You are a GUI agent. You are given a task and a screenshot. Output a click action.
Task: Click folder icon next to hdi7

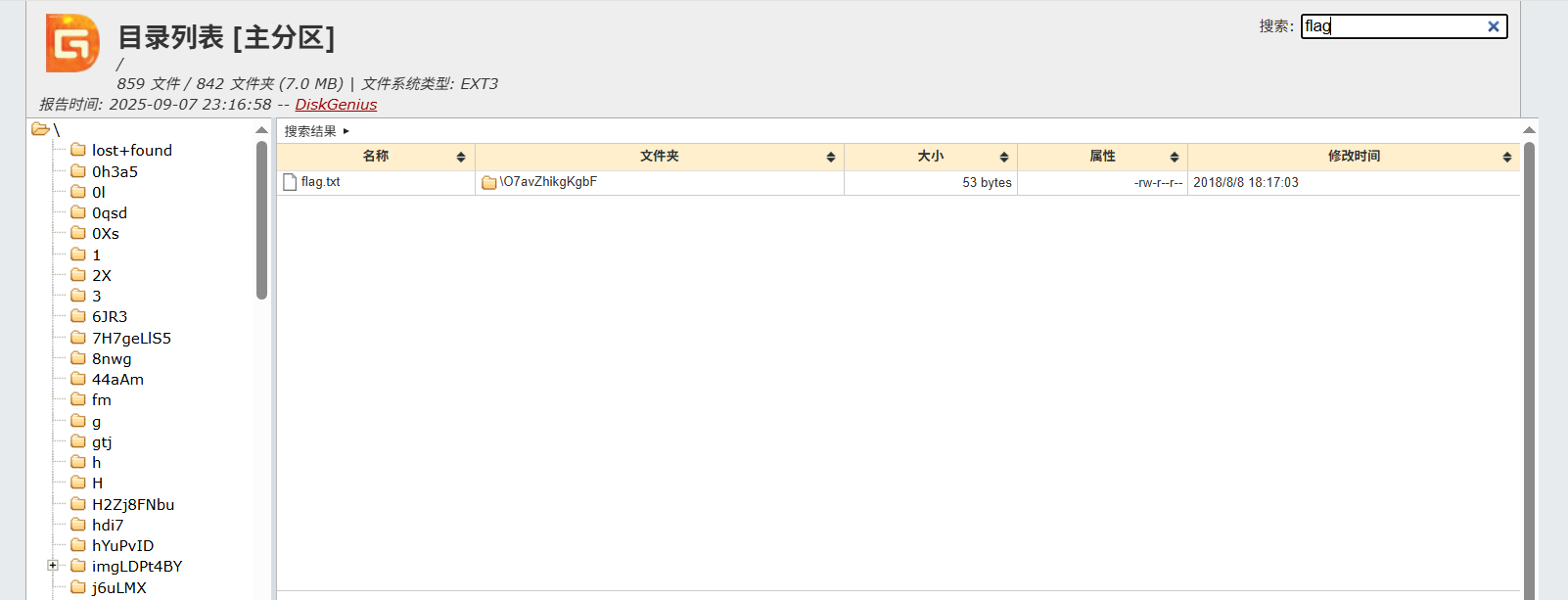pyautogui.click(x=78, y=524)
